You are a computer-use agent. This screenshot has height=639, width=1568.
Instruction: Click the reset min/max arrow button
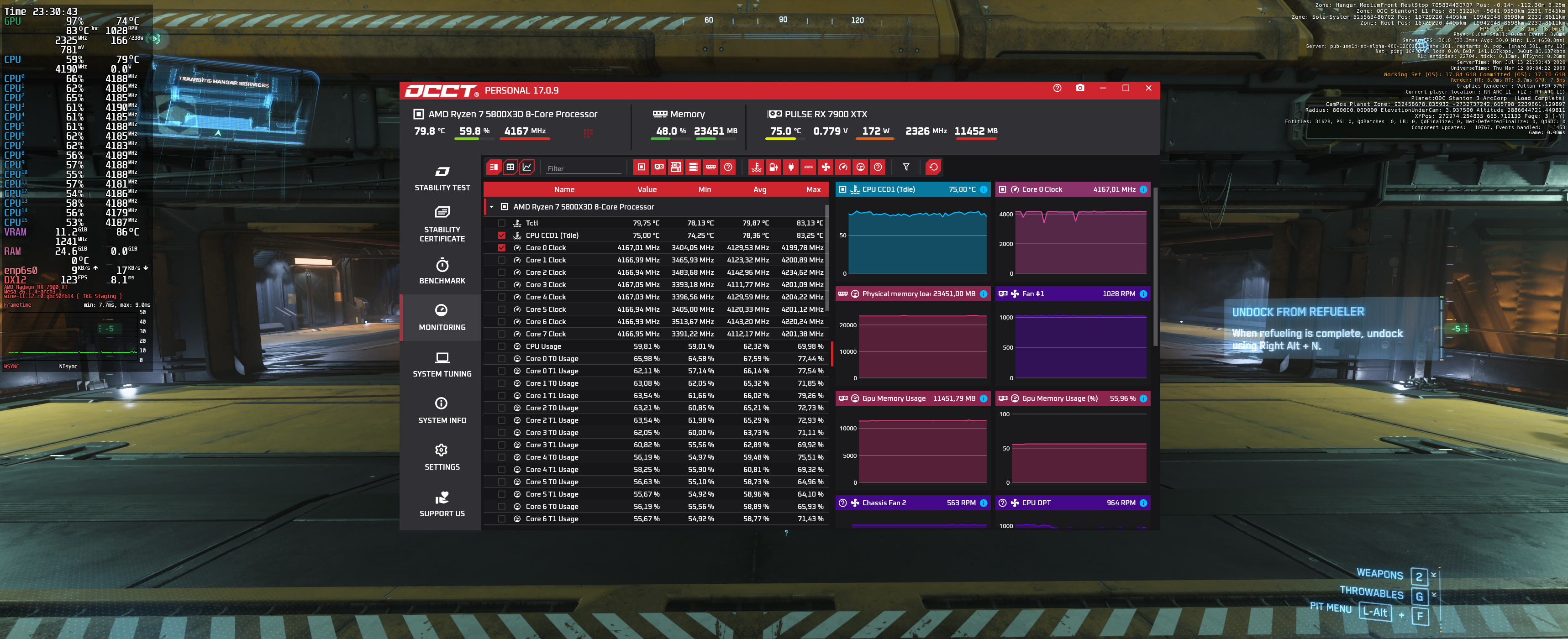coord(933,167)
